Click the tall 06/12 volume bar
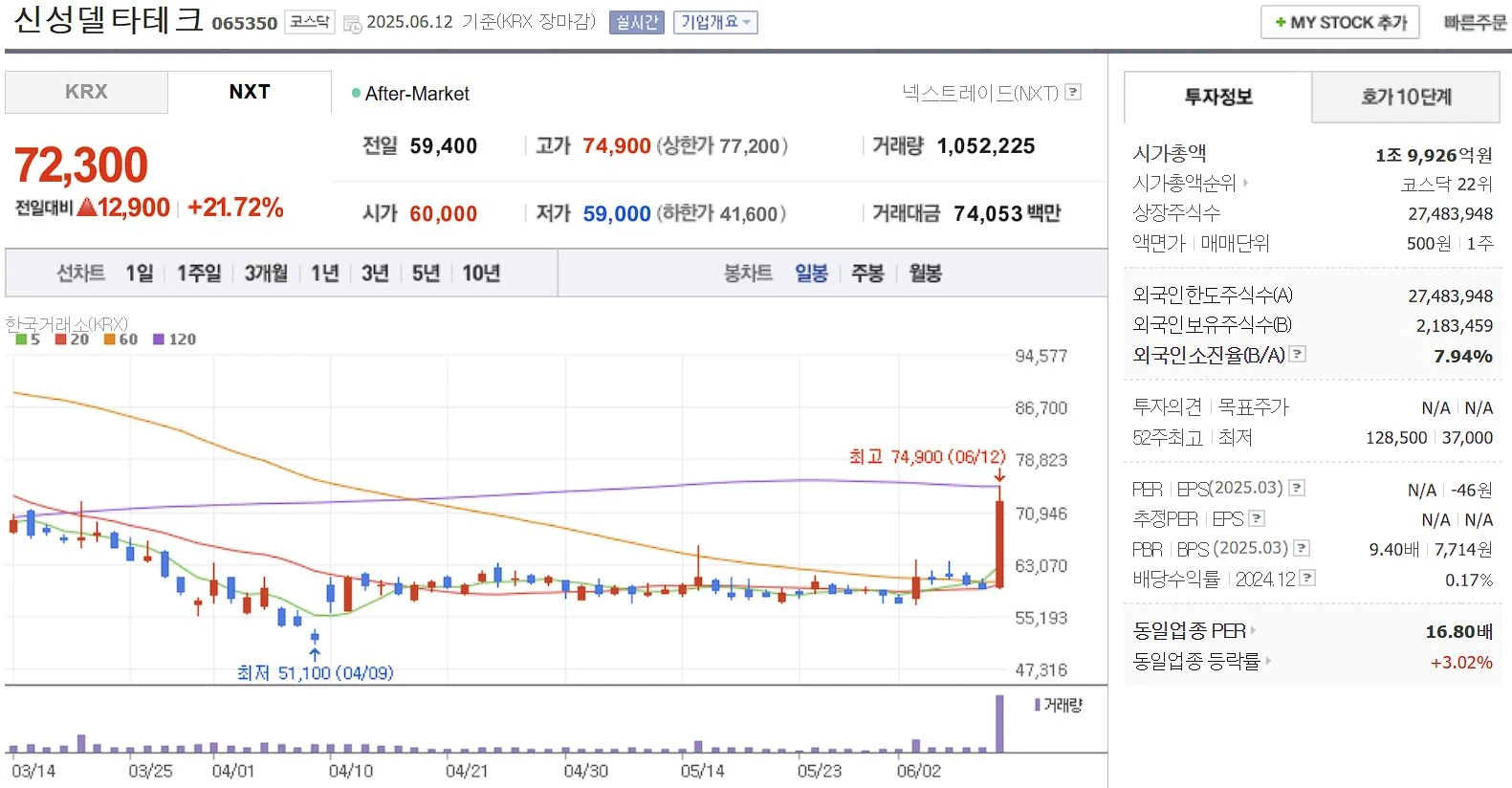The height and width of the screenshot is (788, 1512). [x=1000, y=724]
